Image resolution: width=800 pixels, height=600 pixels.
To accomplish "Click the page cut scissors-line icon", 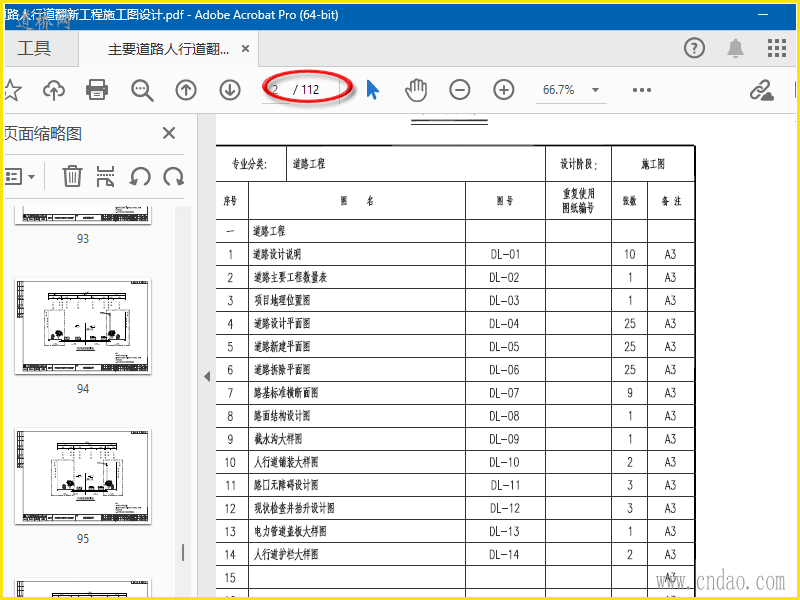I will 106,177.
